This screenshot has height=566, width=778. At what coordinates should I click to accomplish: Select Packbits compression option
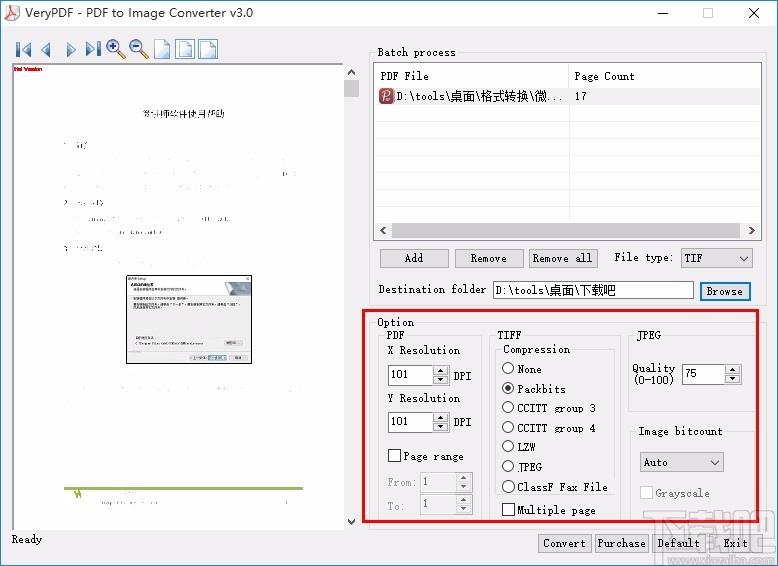click(508, 388)
